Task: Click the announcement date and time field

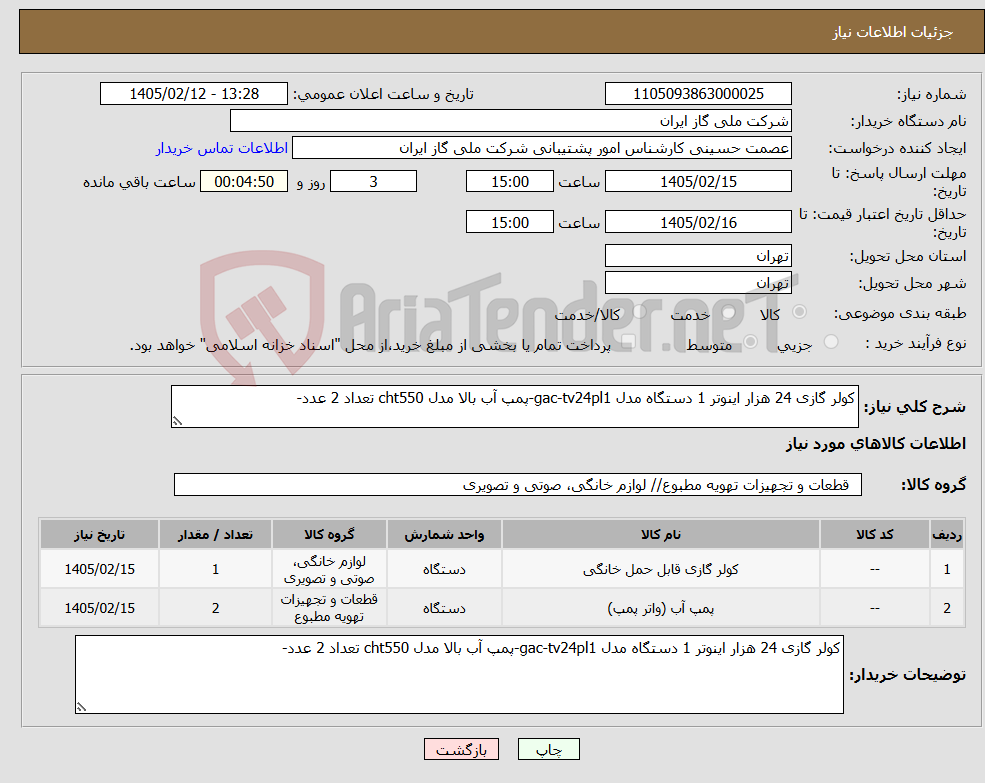Action: point(193,94)
